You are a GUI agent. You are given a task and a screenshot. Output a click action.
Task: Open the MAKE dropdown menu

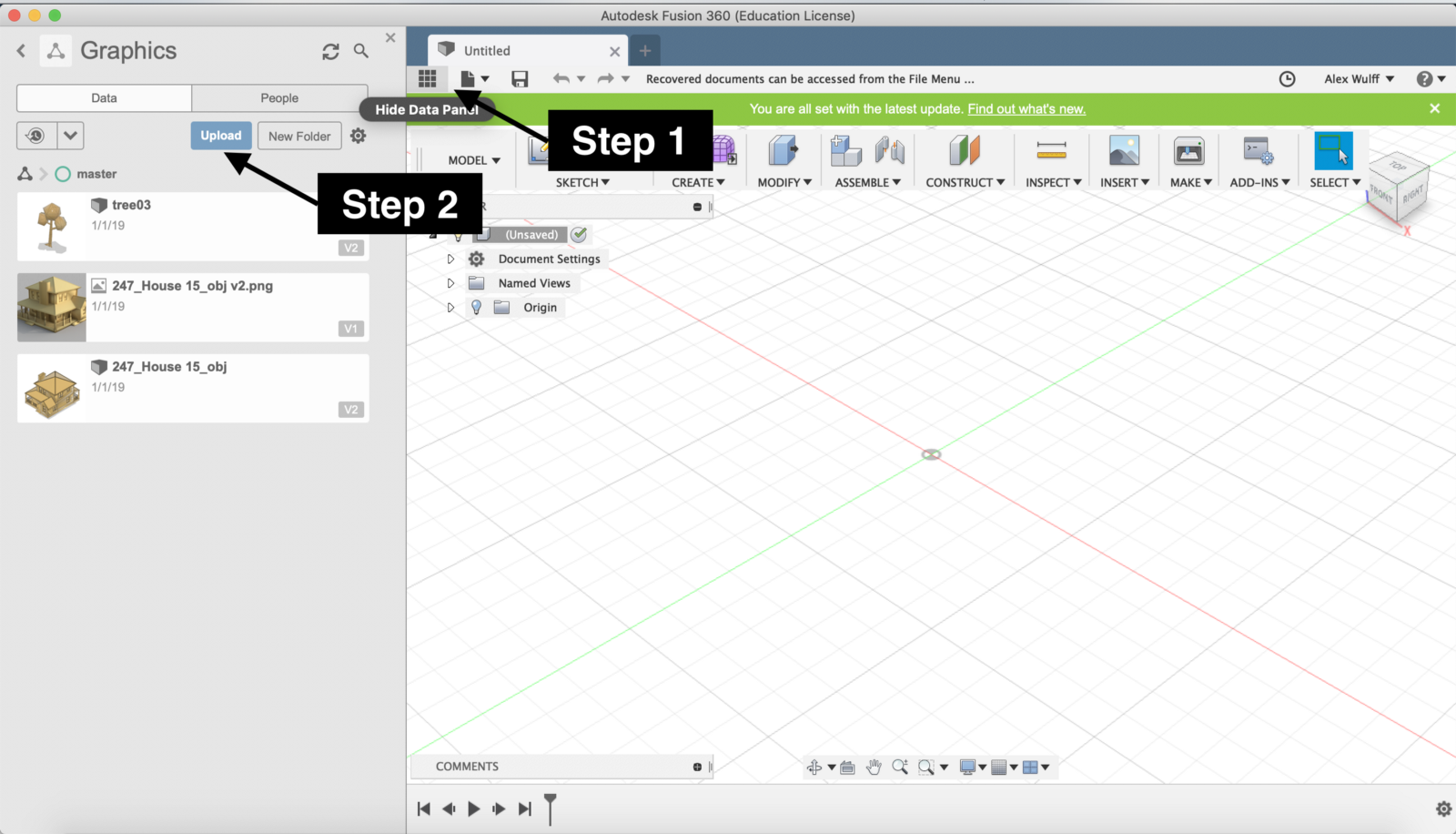coord(1191,182)
